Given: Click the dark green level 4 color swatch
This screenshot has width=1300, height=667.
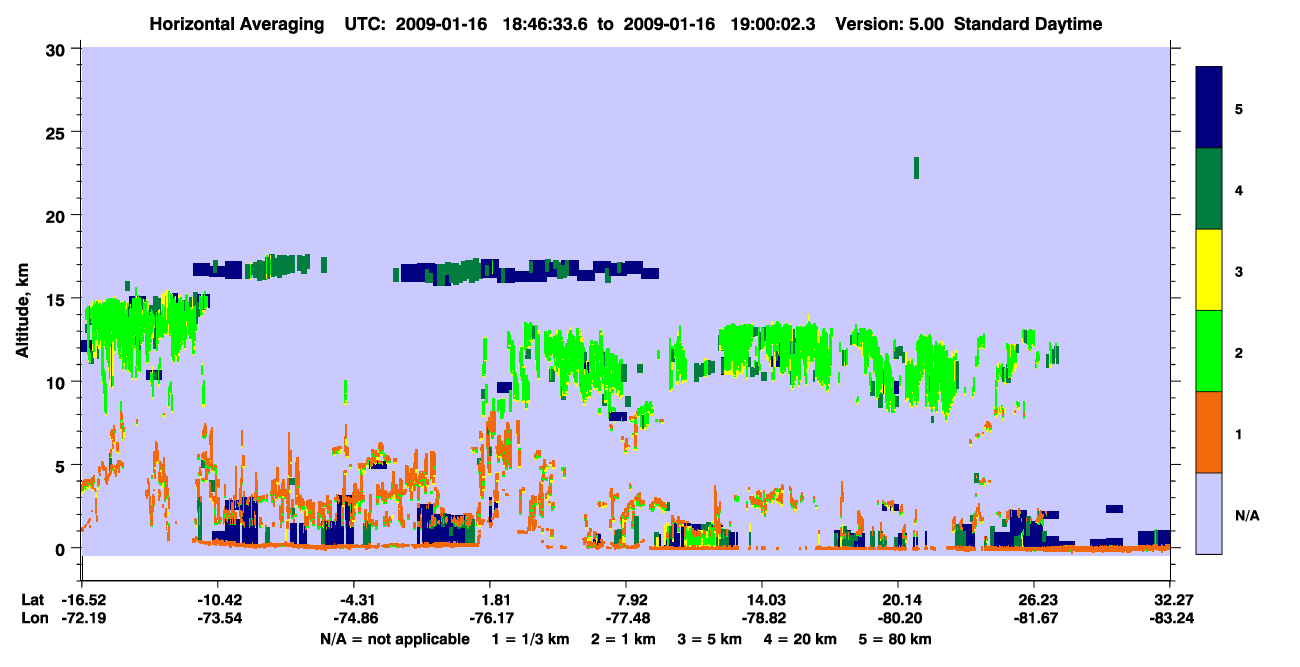Looking at the screenshot, I should click(1209, 189).
